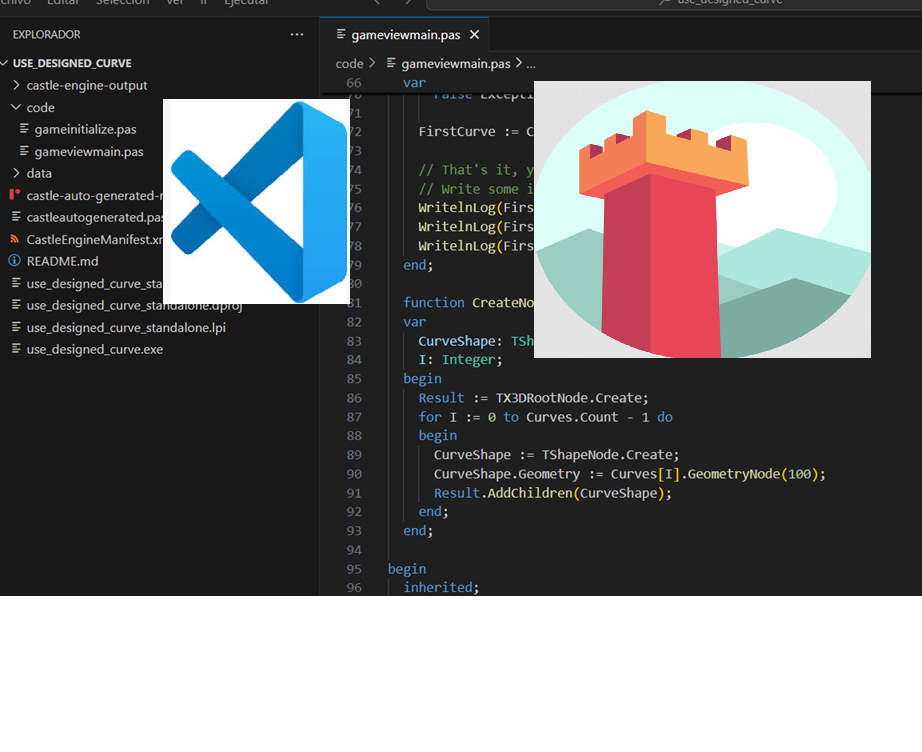Image resolution: width=922 pixels, height=752 pixels.
Task: Click the red icon of castle-auto-generated file
Action: [15, 195]
